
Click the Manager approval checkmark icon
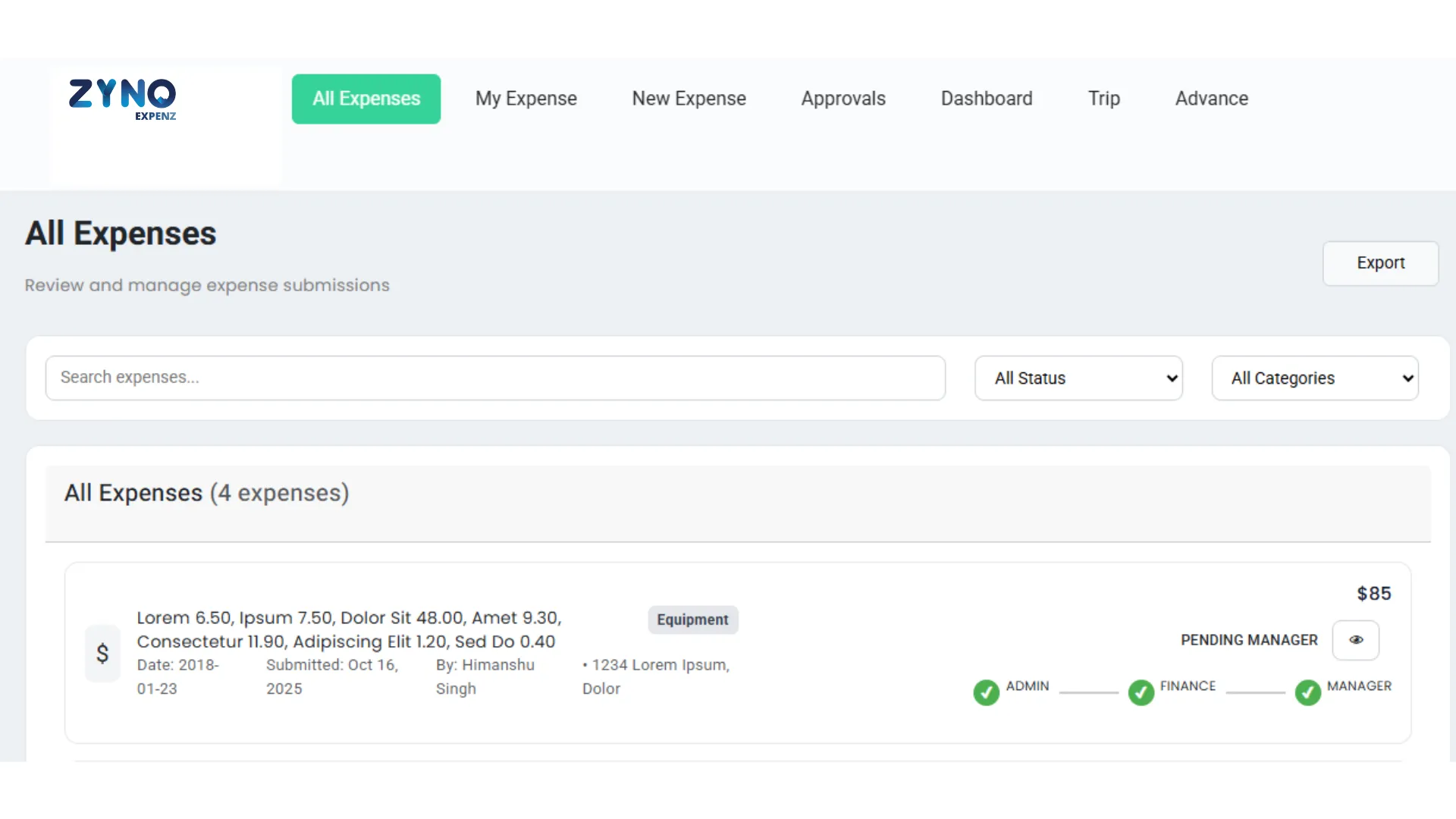click(x=1307, y=692)
